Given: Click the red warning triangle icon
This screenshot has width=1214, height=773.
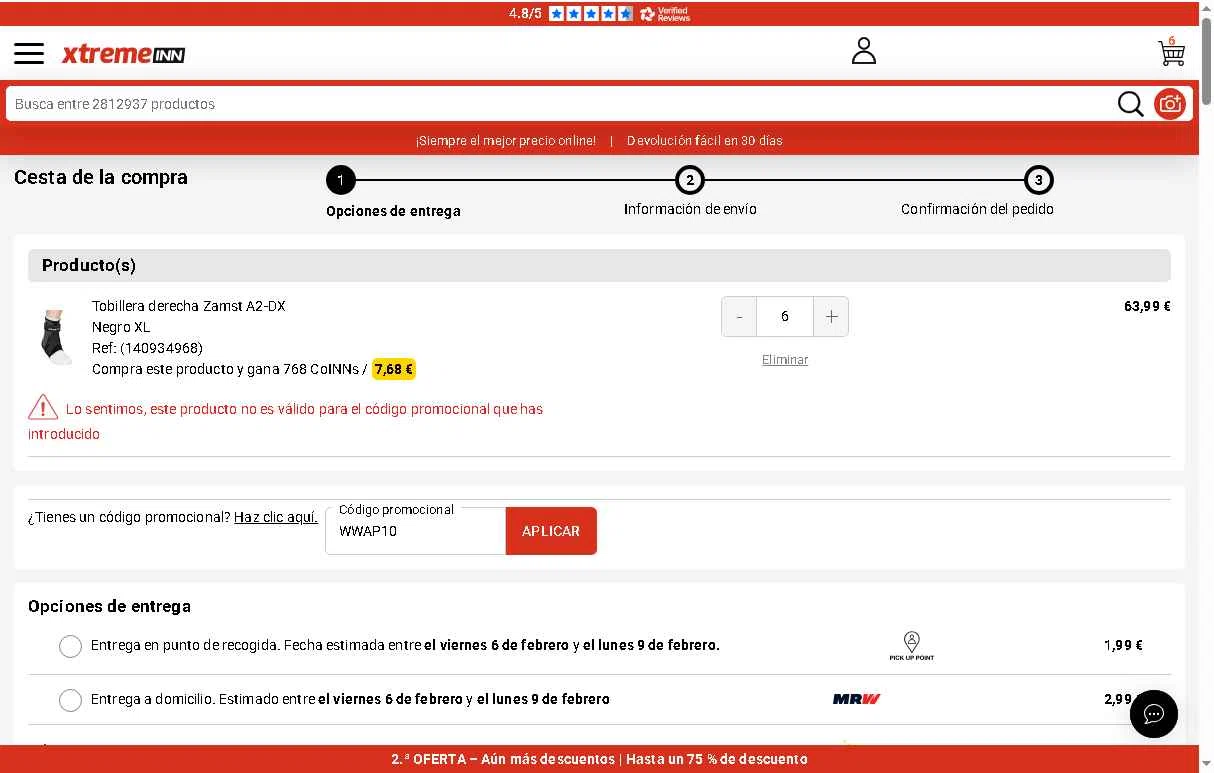Looking at the screenshot, I should pyautogui.click(x=43, y=407).
